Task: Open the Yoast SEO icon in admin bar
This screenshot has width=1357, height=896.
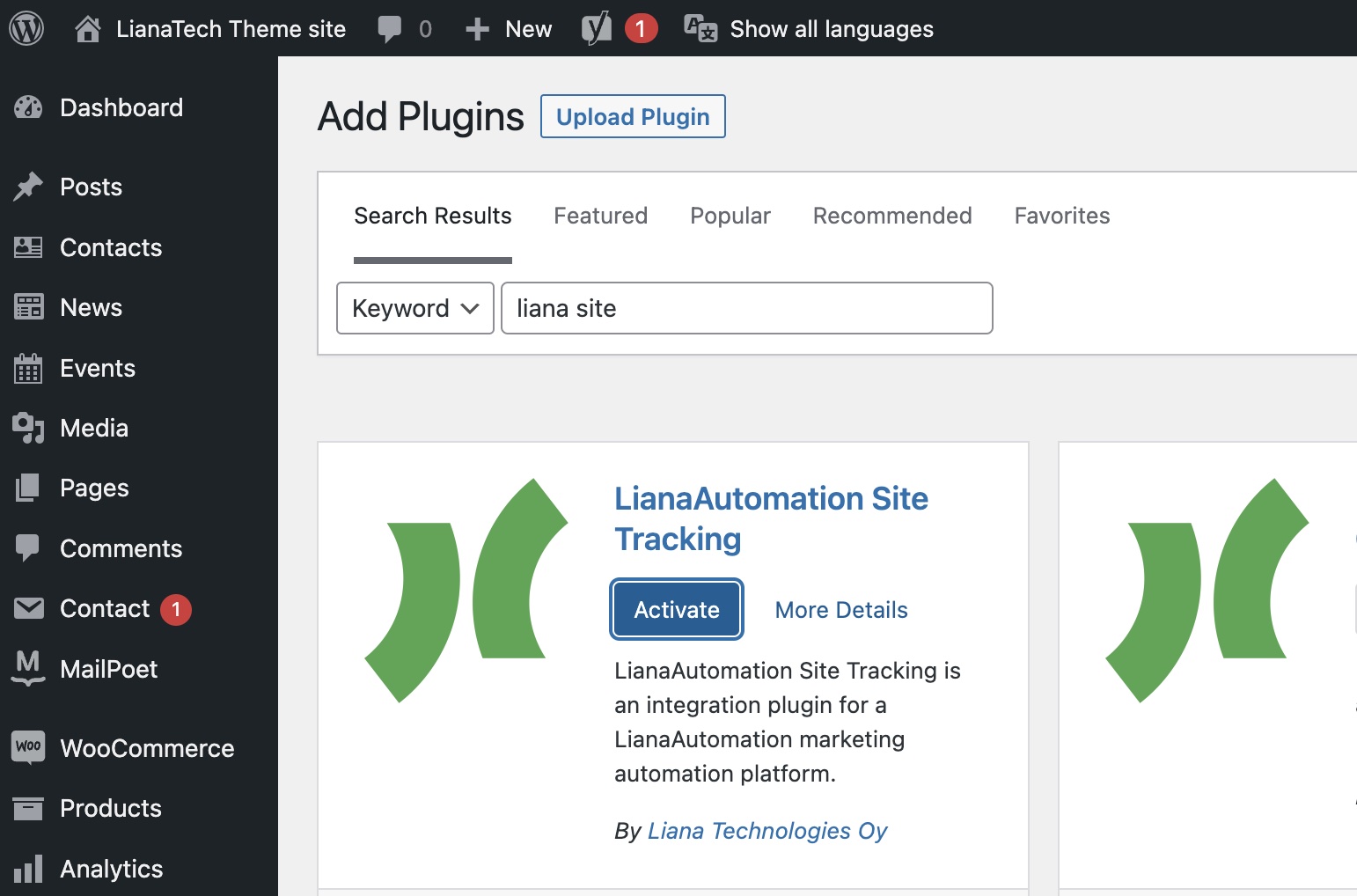Action: [597, 28]
